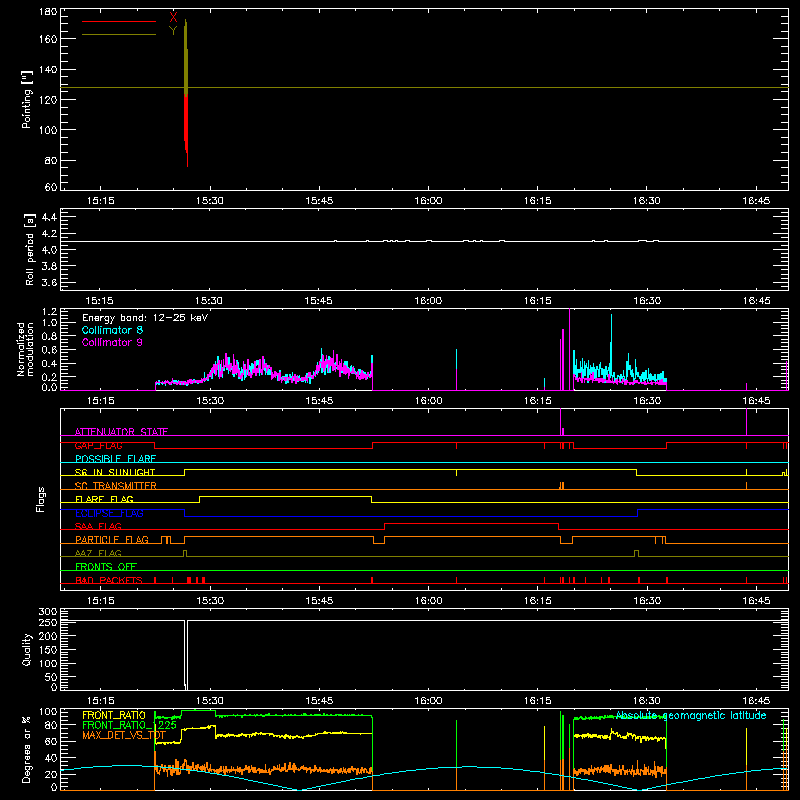Viewport: 800px width, 800px height.
Task: Click the tall magenta modulation spike after 16:15
Action: tap(569, 349)
